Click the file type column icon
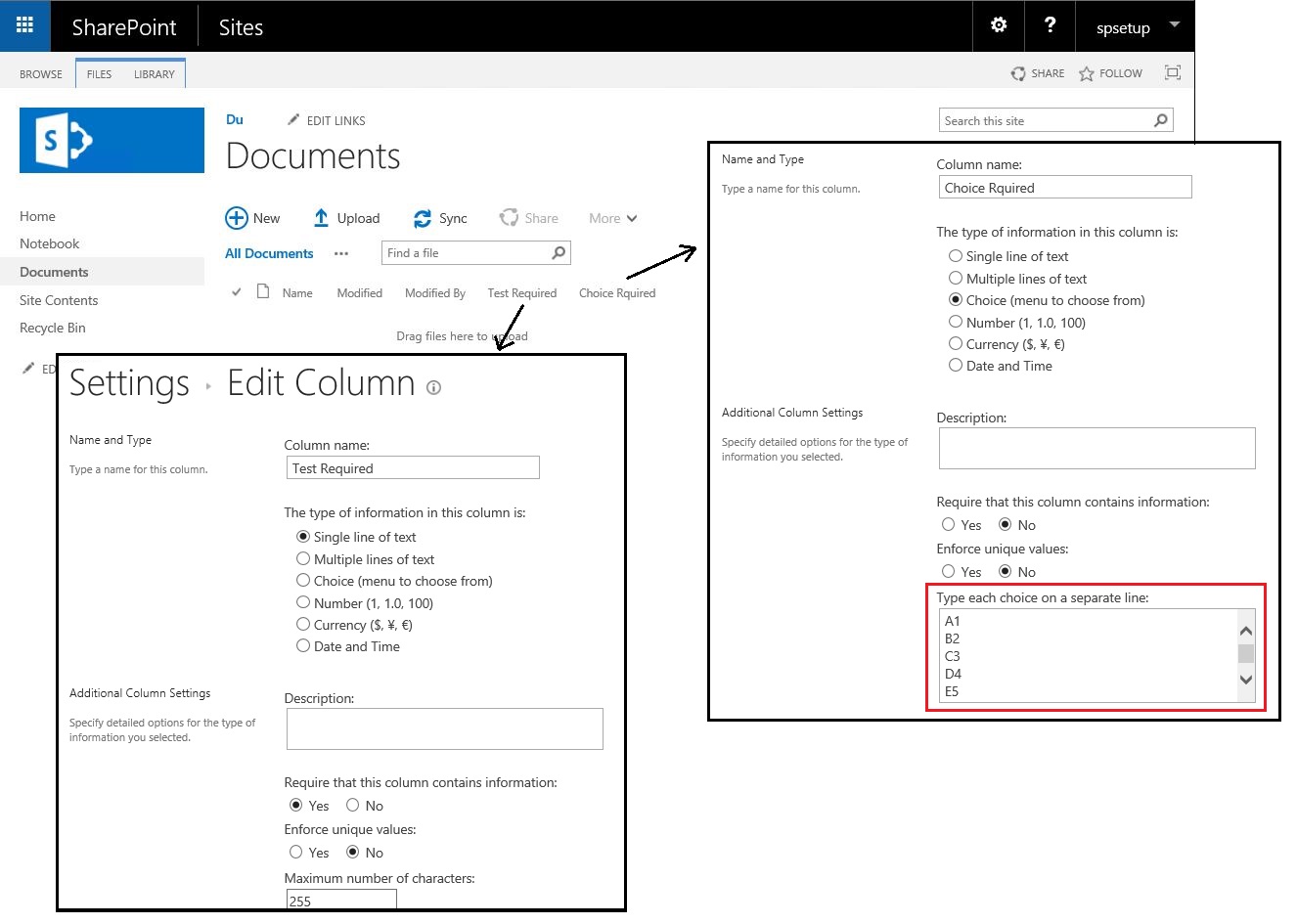 [x=262, y=291]
